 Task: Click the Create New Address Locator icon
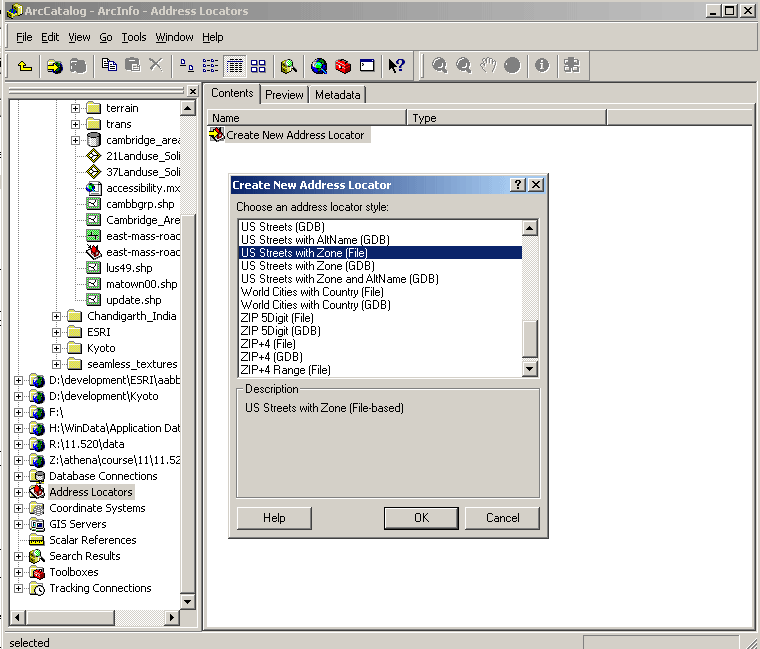[217, 135]
